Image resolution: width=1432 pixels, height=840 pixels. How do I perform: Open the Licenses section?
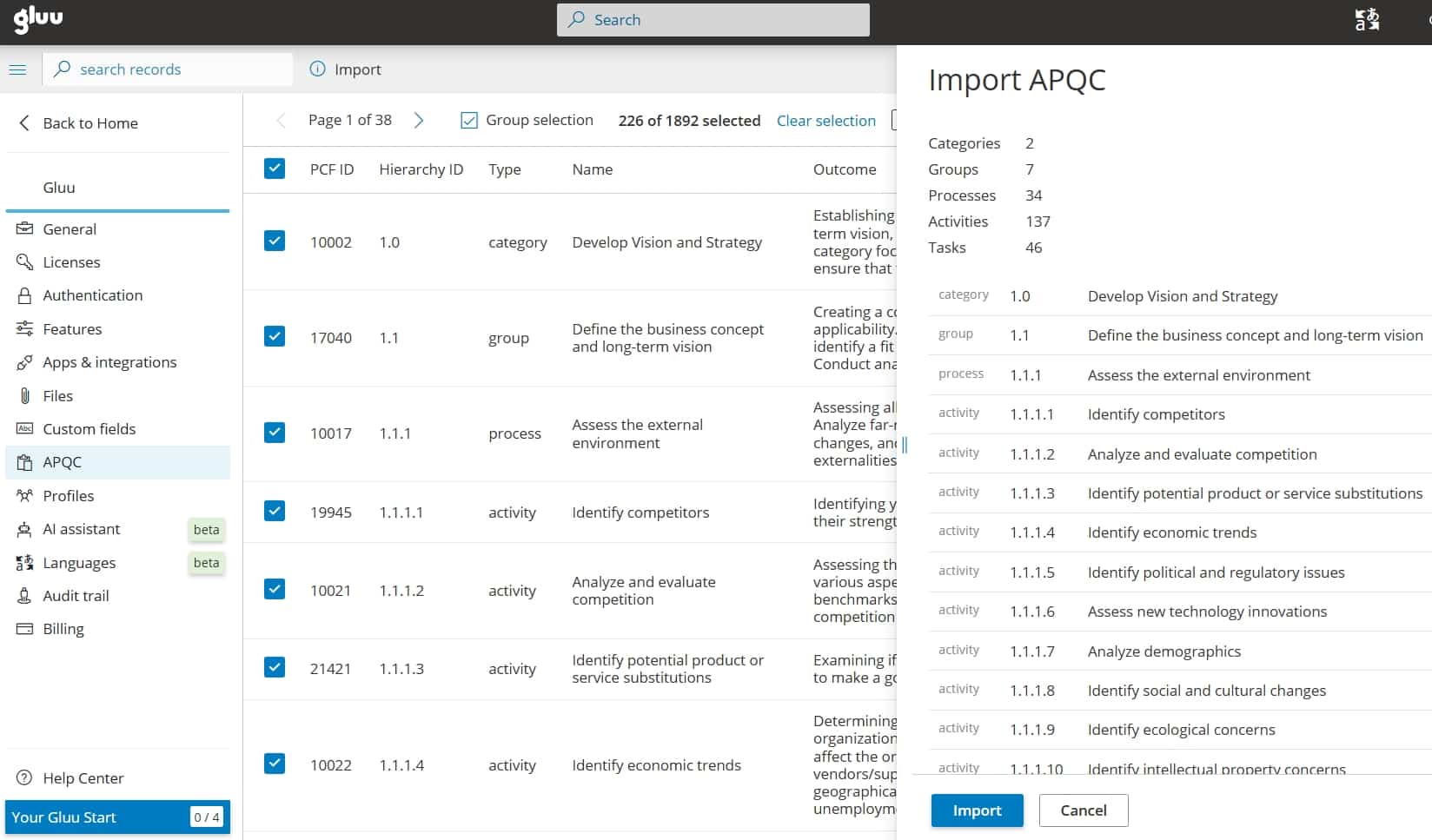click(117, 262)
